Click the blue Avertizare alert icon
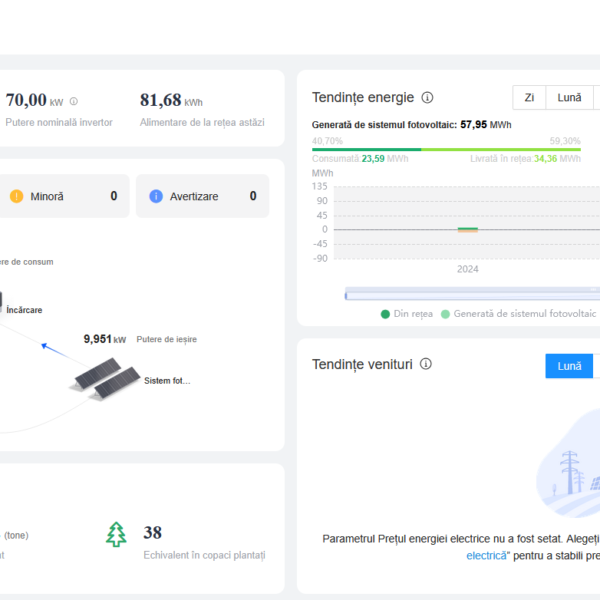Viewport: 600px width, 600px height. 156,197
